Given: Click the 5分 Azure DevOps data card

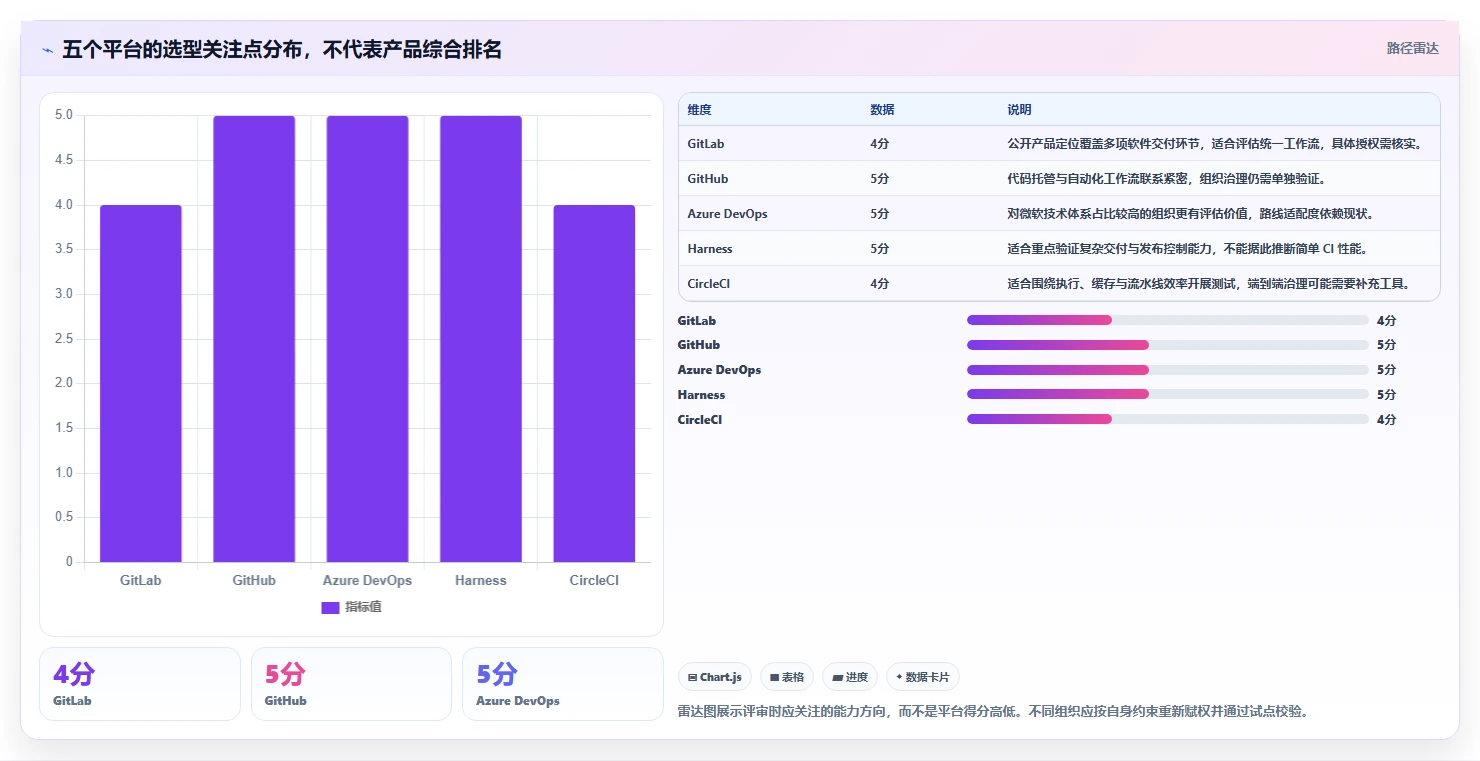Looking at the screenshot, I should (563, 684).
